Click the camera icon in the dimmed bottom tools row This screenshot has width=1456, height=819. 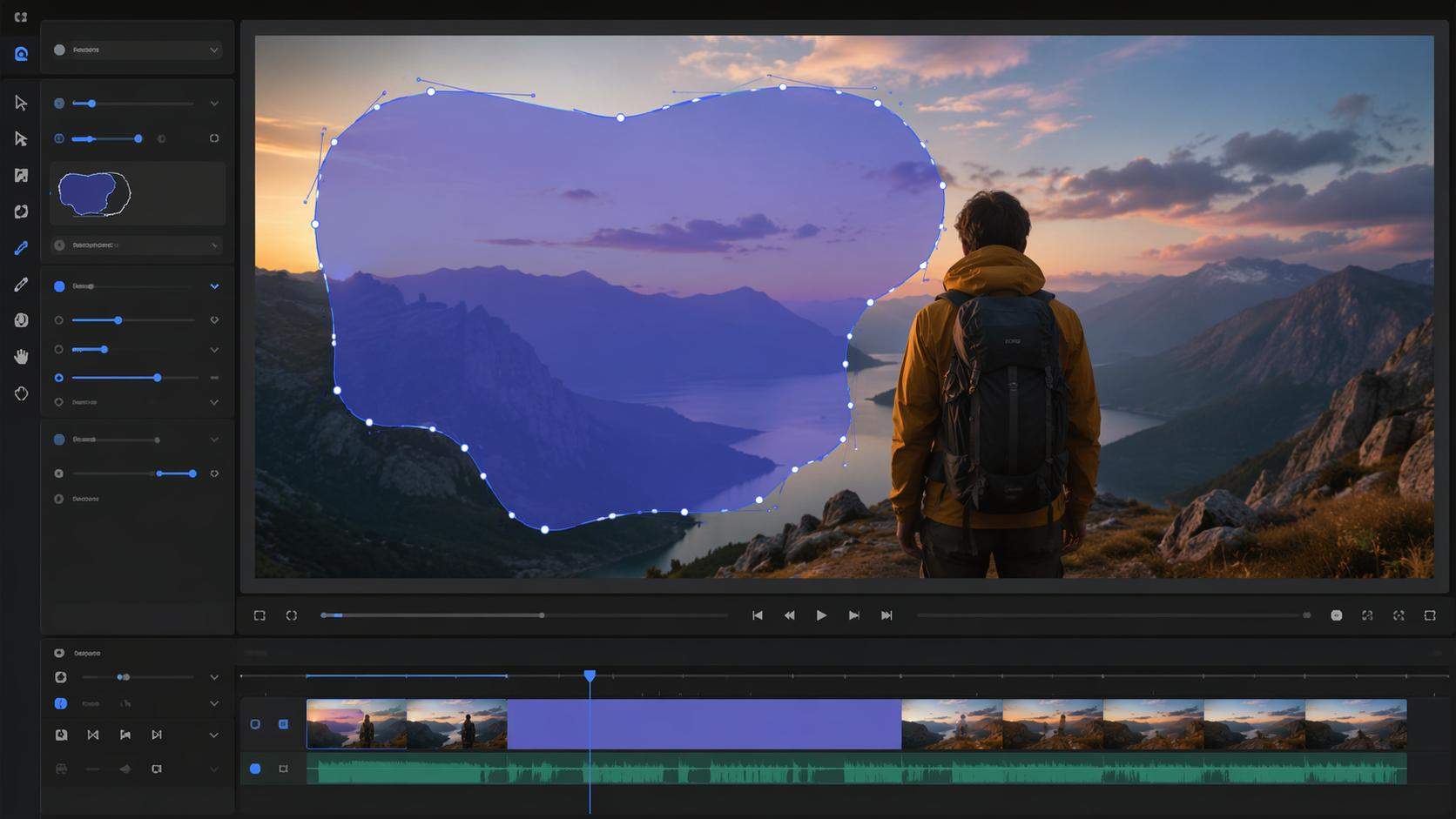point(157,769)
